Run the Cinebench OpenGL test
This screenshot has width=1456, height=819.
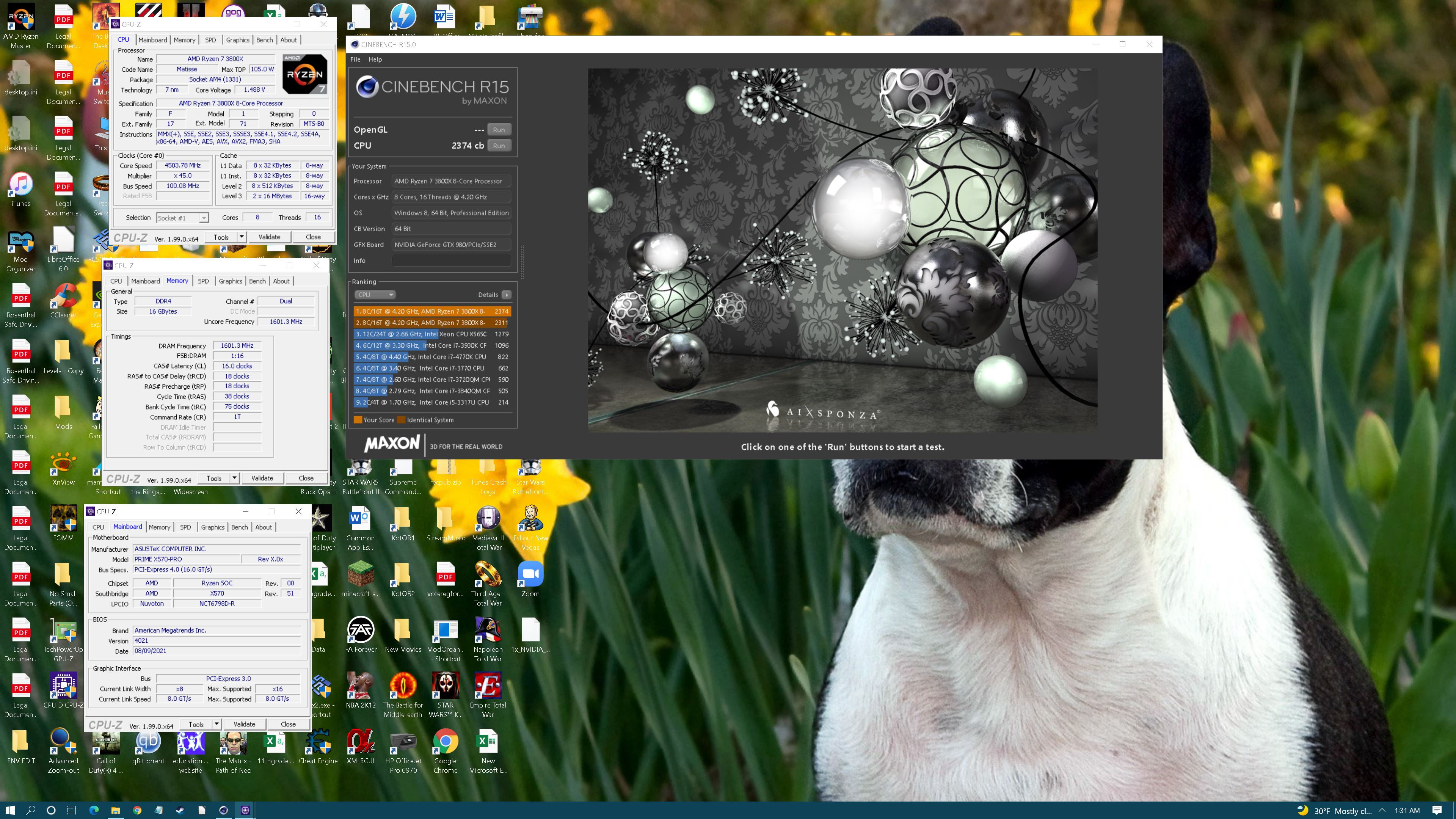(499, 129)
